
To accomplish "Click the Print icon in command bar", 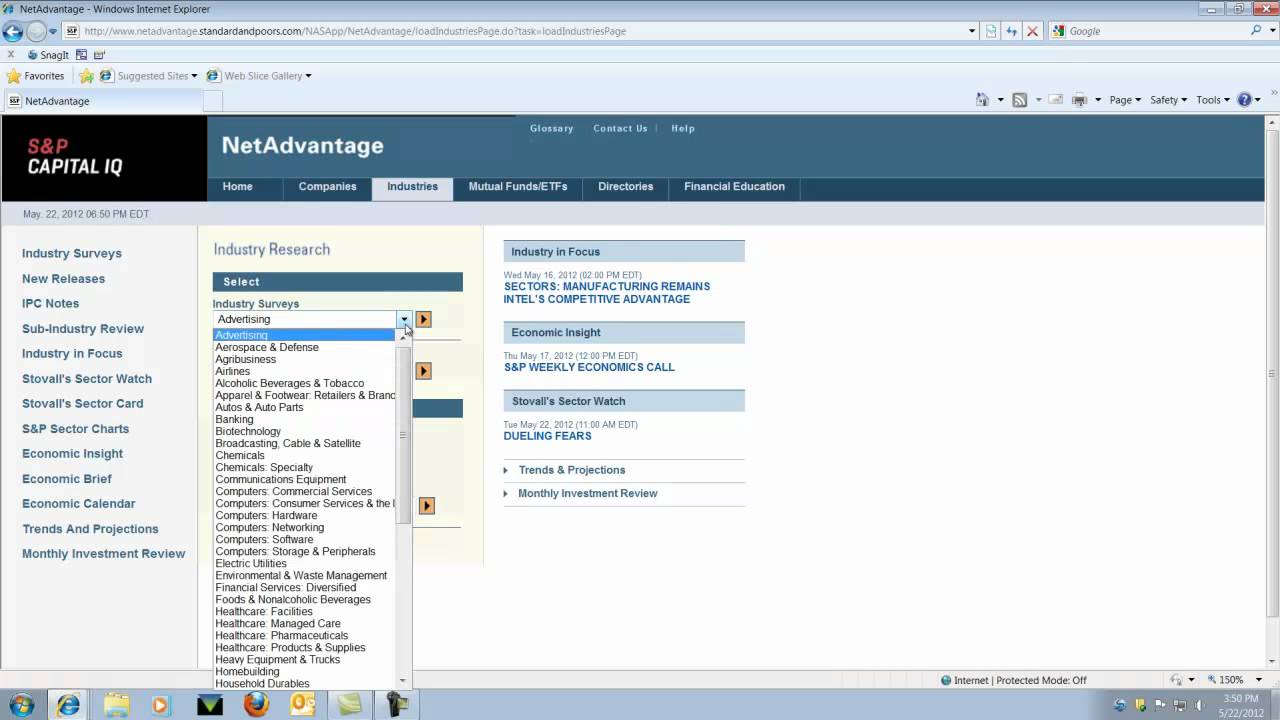I will coord(1079,100).
